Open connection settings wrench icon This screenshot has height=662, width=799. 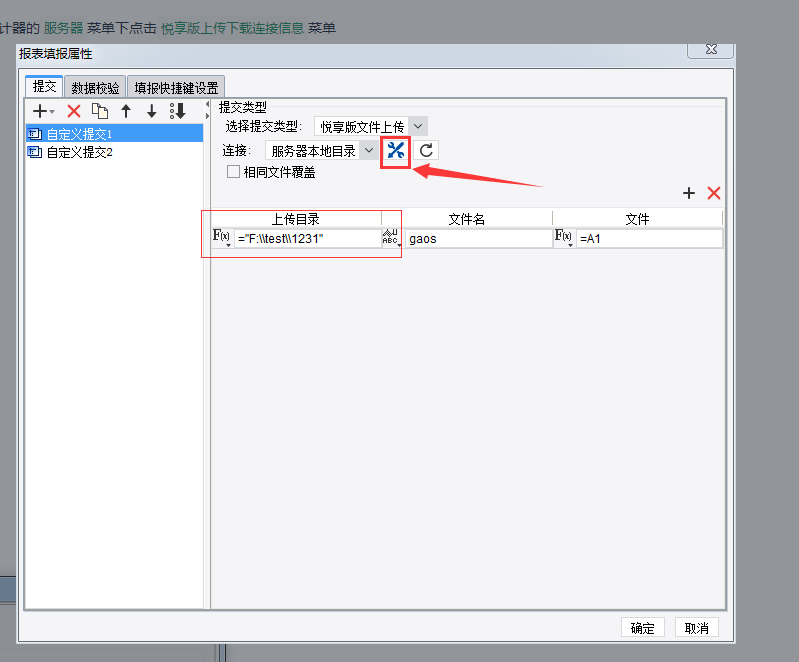click(x=395, y=150)
